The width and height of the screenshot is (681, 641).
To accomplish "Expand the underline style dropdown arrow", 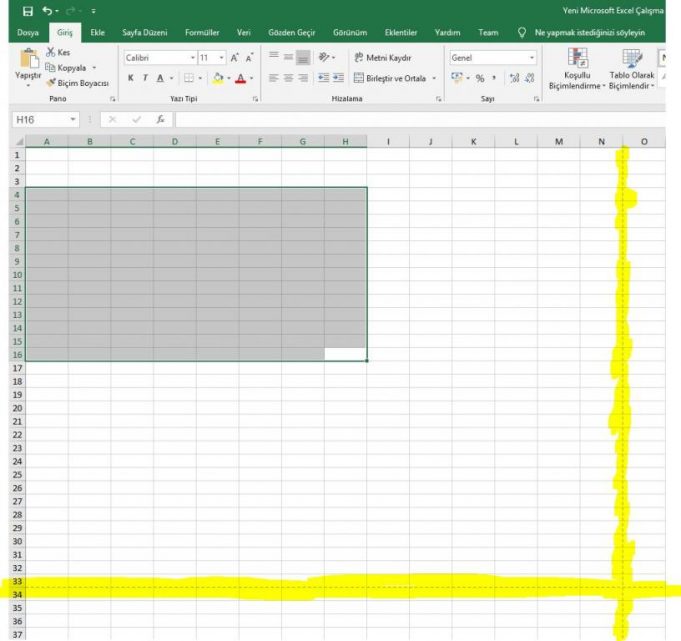I will click(x=172, y=78).
